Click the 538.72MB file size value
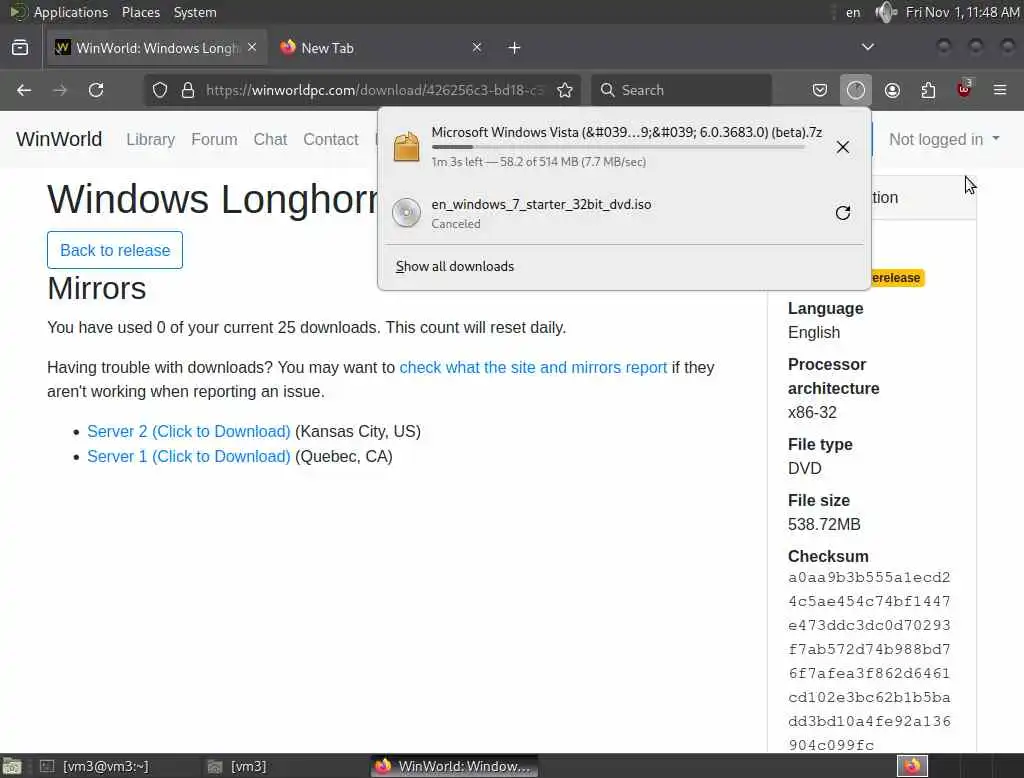 (x=824, y=525)
